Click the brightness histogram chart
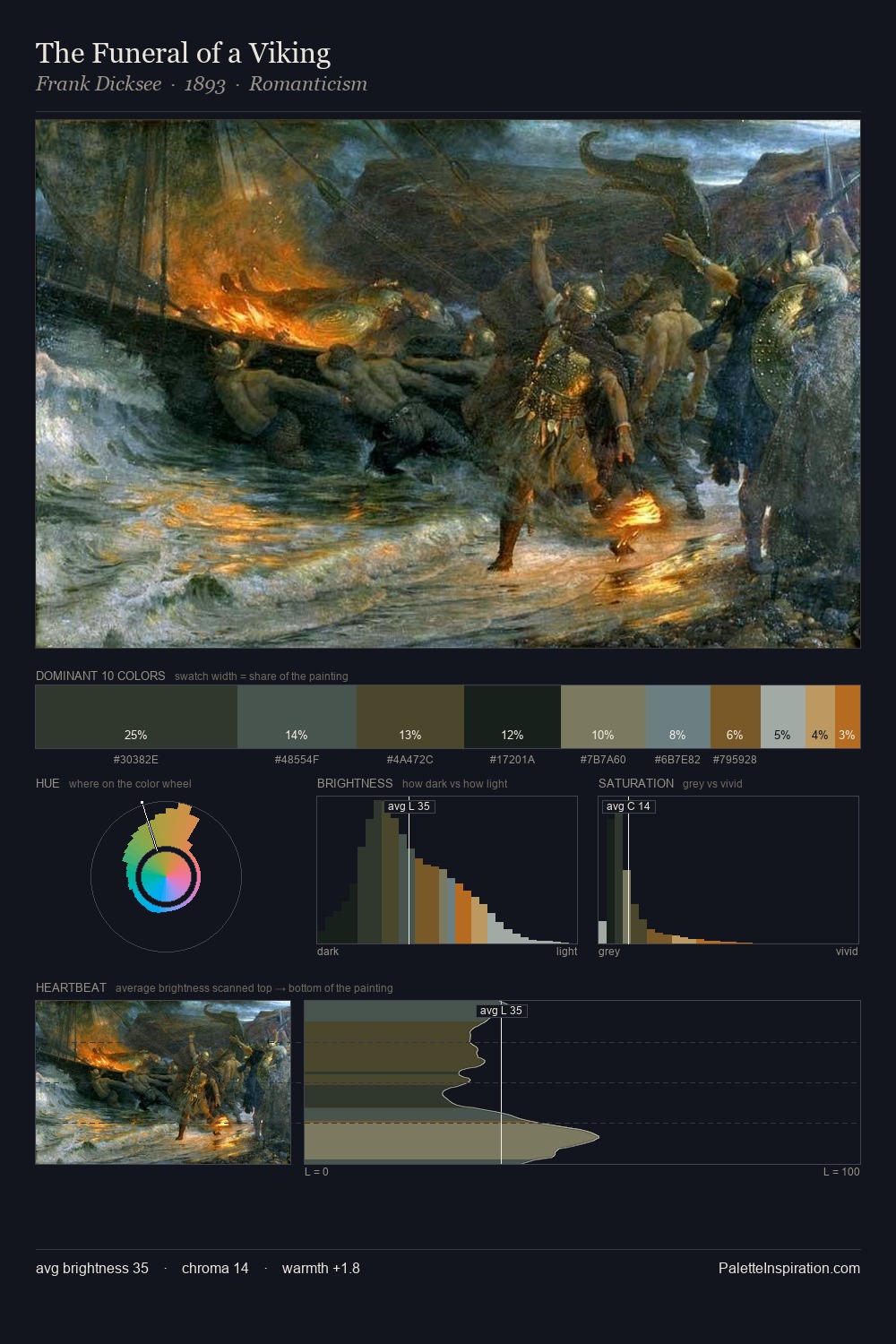896x1344 pixels. [447, 870]
